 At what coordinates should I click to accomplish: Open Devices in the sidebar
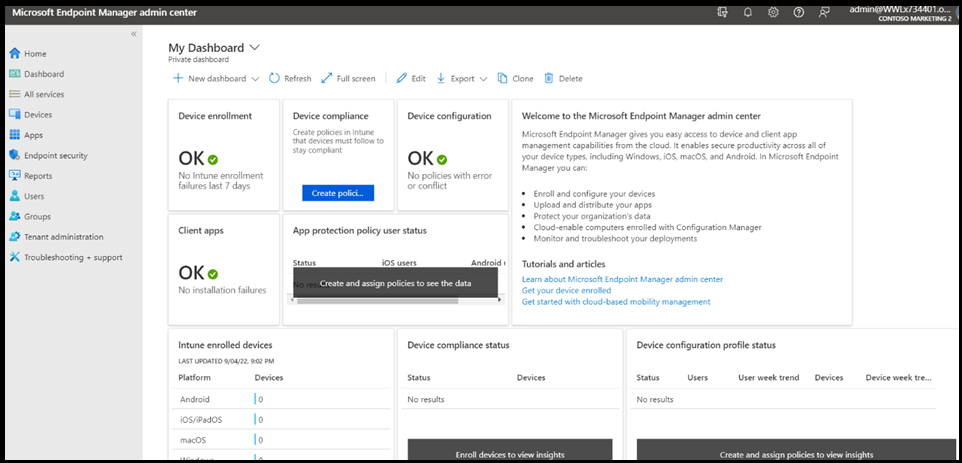[38, 114]
